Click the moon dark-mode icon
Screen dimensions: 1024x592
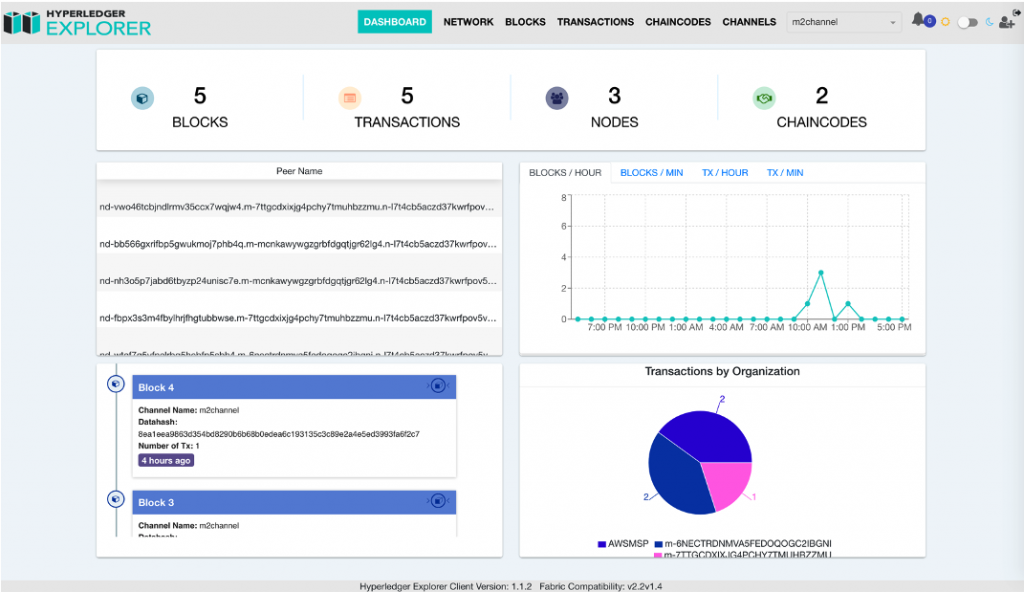(x=989, y=22)
